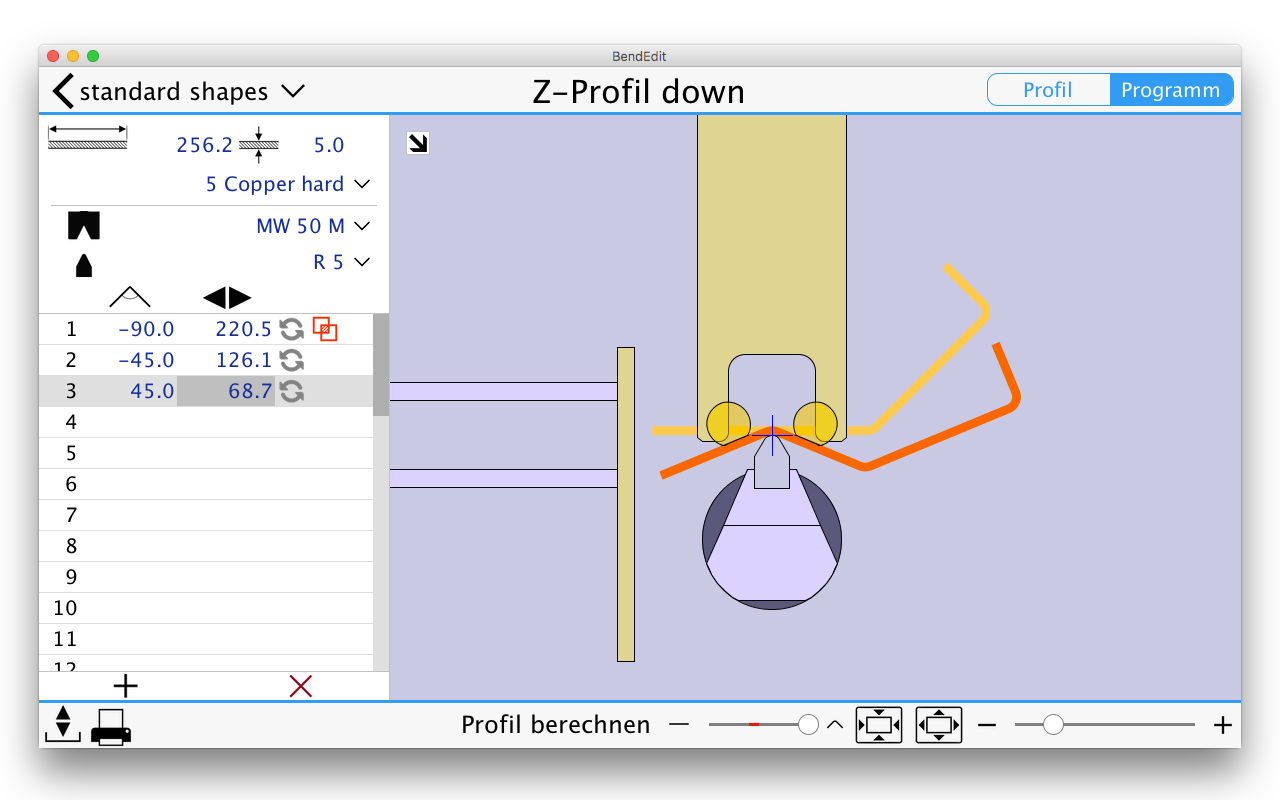Image resolution: width=1280 pixels, height=800 pixels.
Task: Click the sheet length field 256.2
Action: [204, 145]
